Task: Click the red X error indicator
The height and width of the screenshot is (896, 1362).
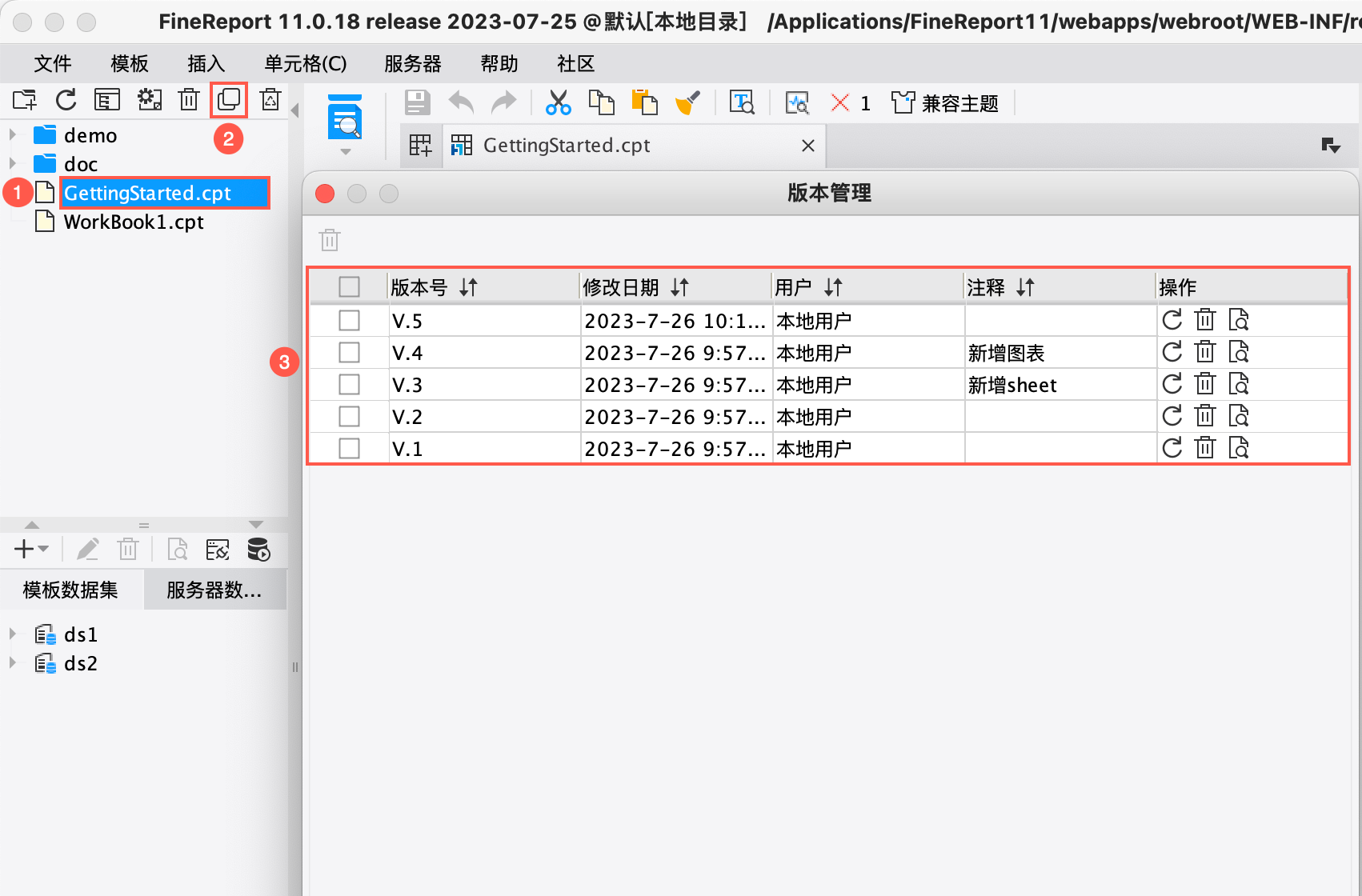Action: pyautogui.click(x=839, y=102)
